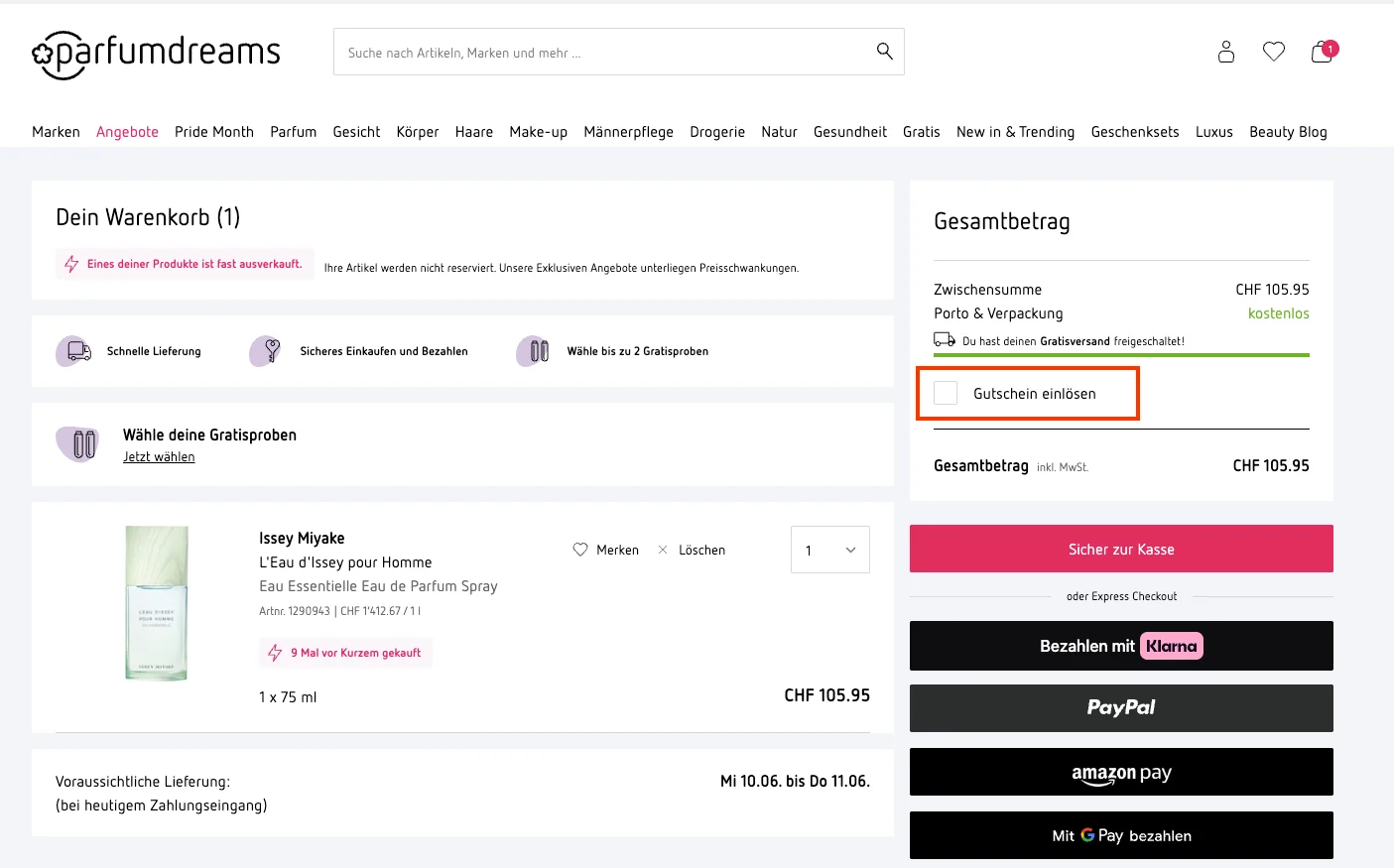
Task: Click the heart icon next to Merken
Action: [580, 550]
